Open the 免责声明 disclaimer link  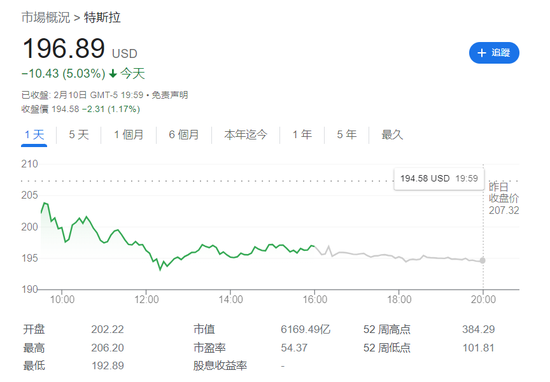pos(170,95)
